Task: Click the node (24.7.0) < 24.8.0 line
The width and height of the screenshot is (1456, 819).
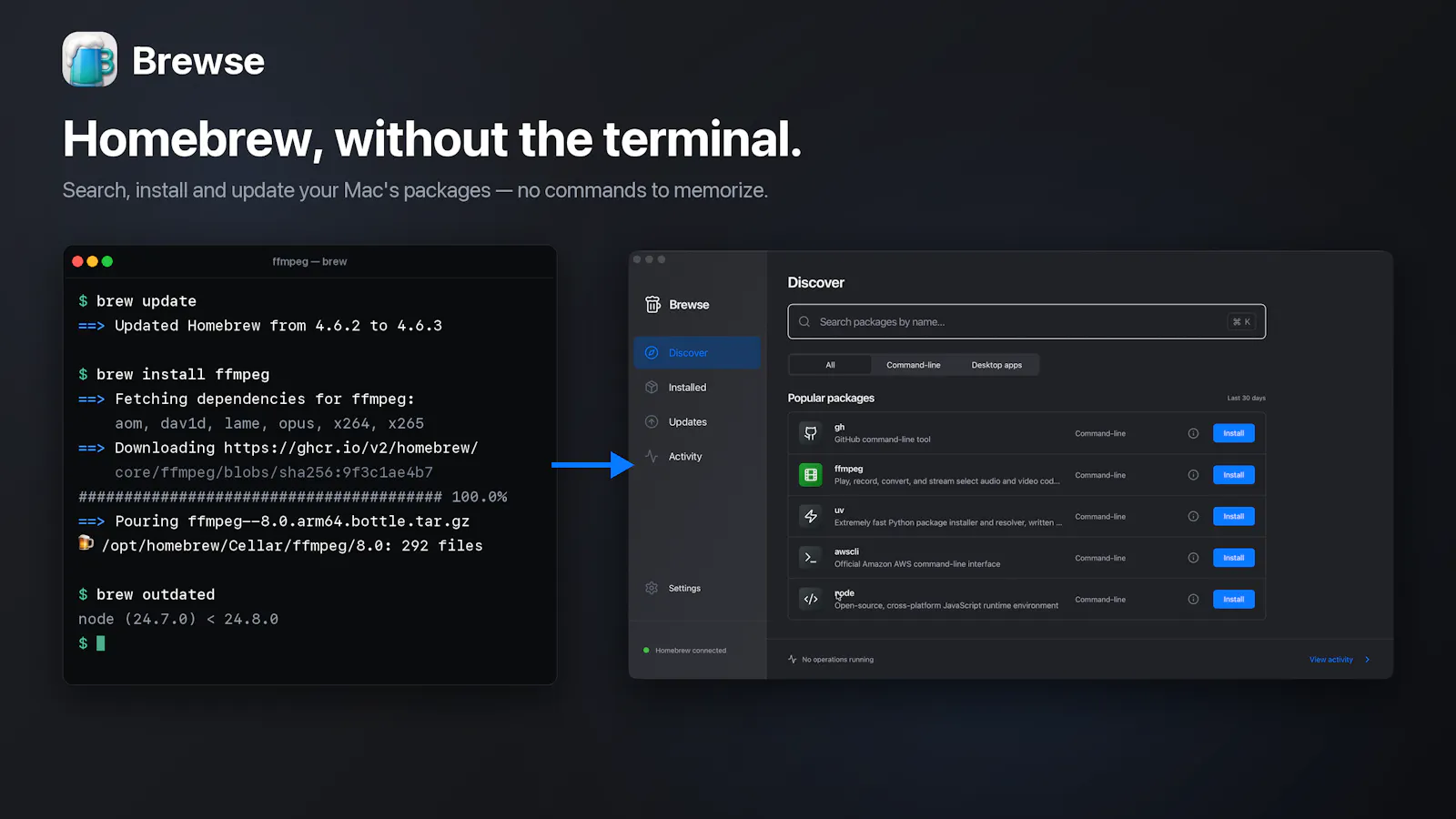Action: (x=178, y=619)
